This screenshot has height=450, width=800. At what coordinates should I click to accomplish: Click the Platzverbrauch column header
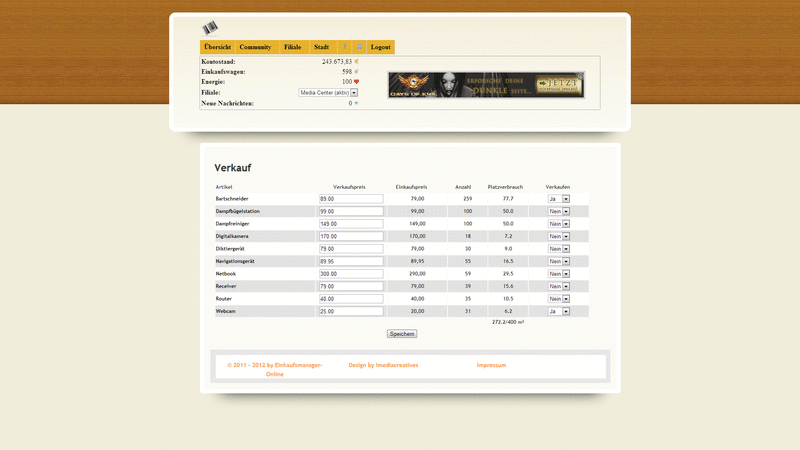click(505, 187)
